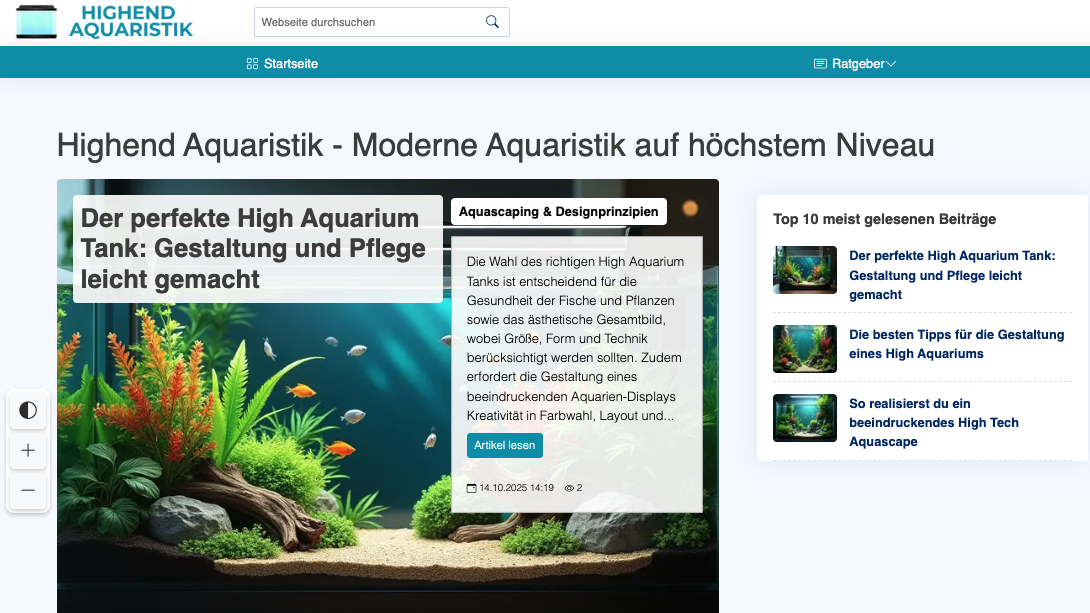Click the calendar icon beside the article date
This screenshot has width=1090, height=613.
click(470, 488)
